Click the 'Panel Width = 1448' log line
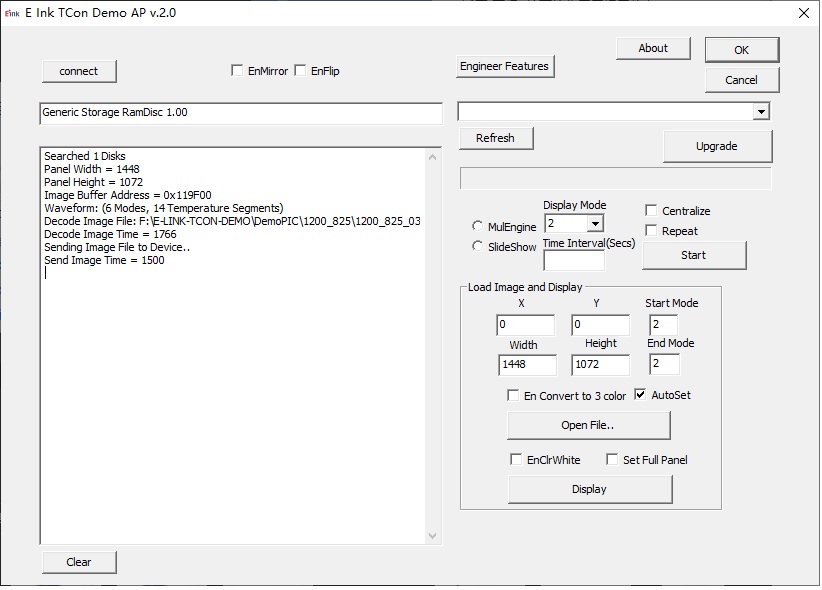 click(x=92, y=169)
